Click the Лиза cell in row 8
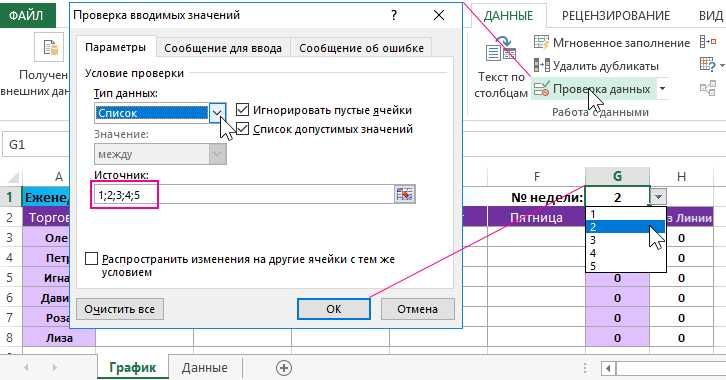 59,338
